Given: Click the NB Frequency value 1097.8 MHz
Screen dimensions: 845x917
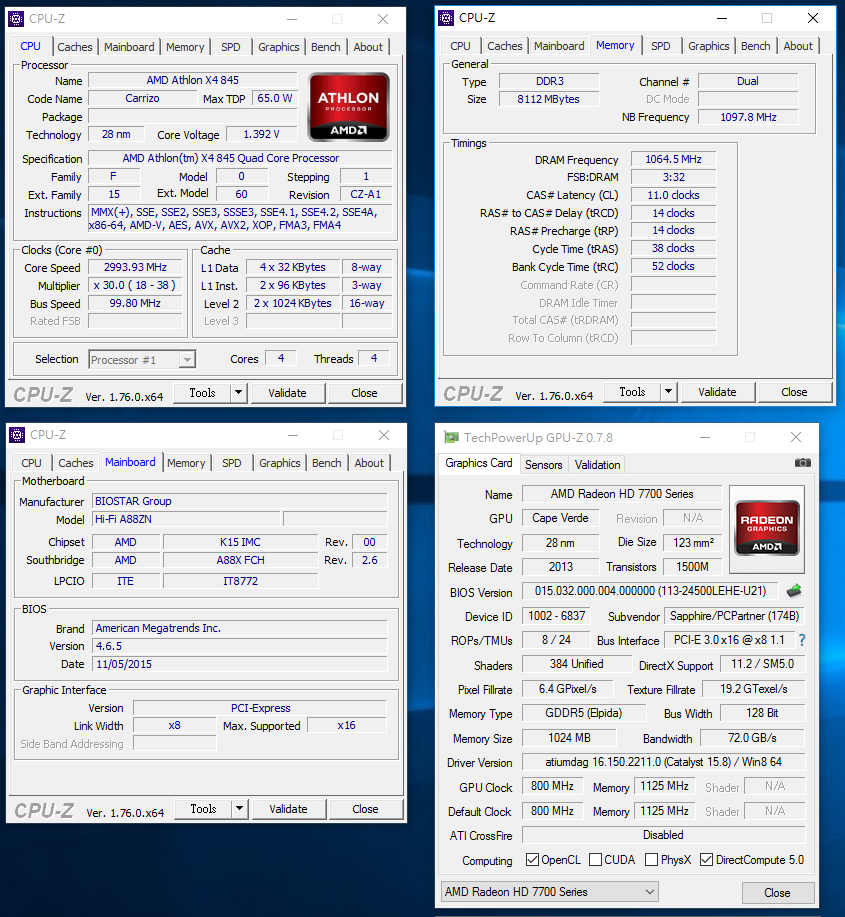Looking at the screenshot, I should pyautogui.click(x=748, y=117).
